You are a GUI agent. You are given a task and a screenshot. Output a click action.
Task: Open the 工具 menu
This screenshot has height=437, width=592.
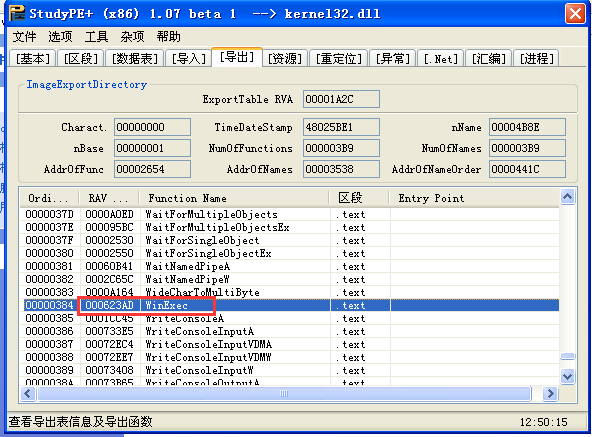click(96, 37)
